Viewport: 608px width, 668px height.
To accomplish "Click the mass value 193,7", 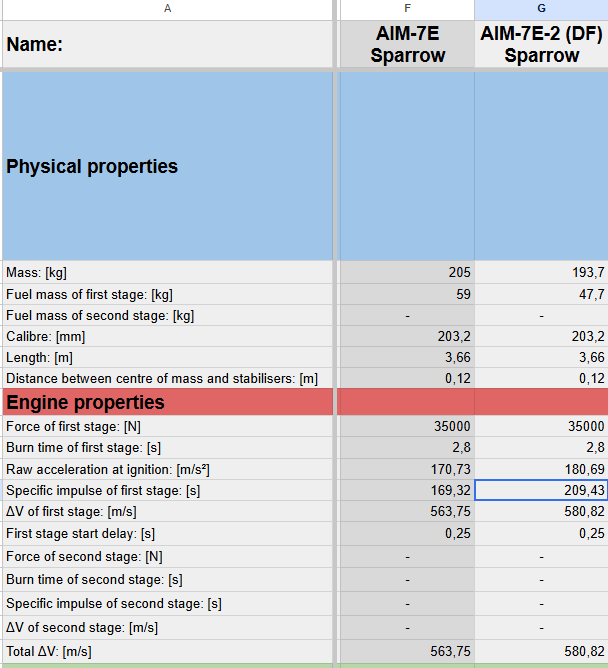I will [x=541, y=272].
